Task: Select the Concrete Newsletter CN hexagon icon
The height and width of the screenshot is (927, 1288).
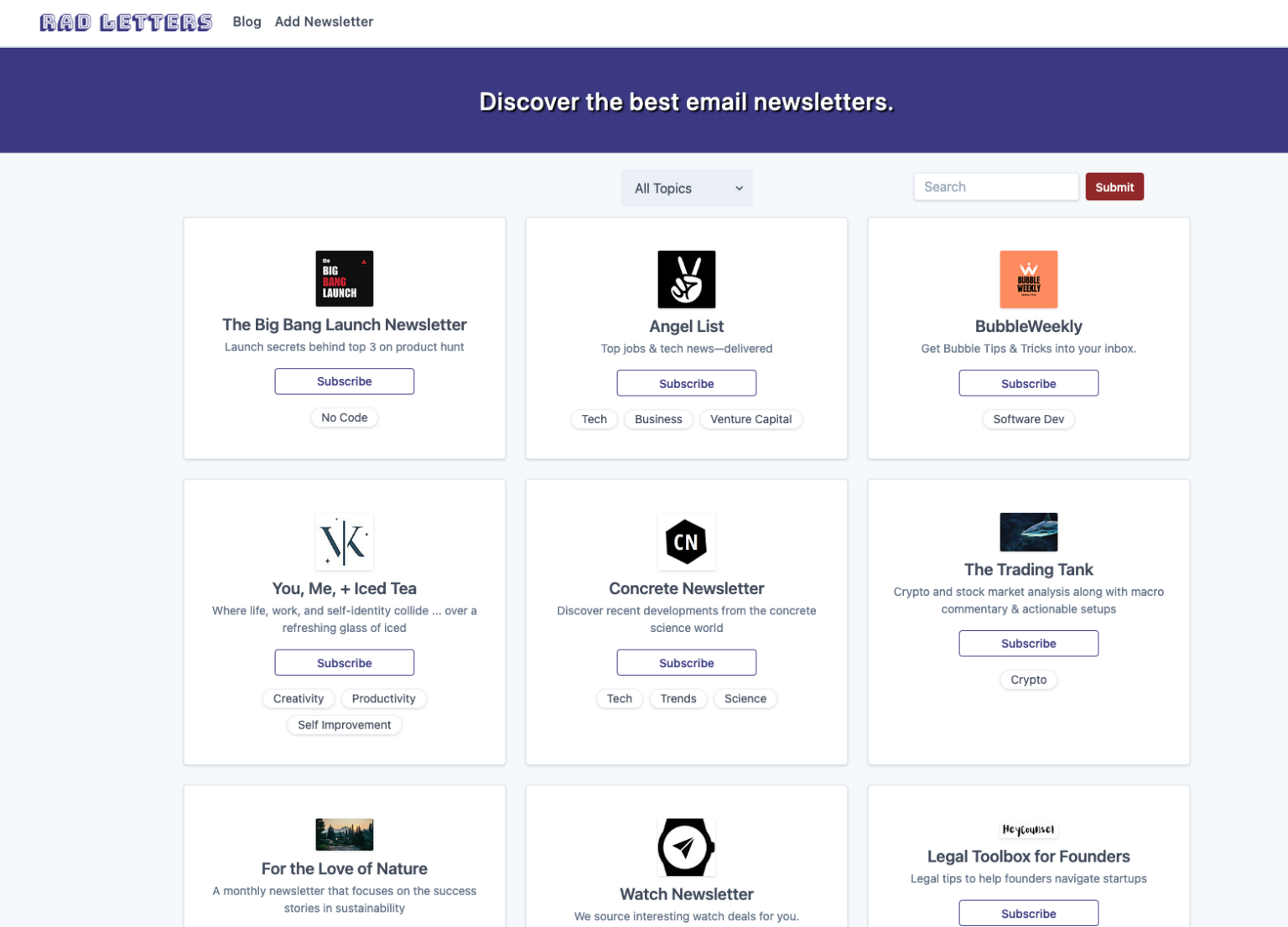Action: point(686,541)
